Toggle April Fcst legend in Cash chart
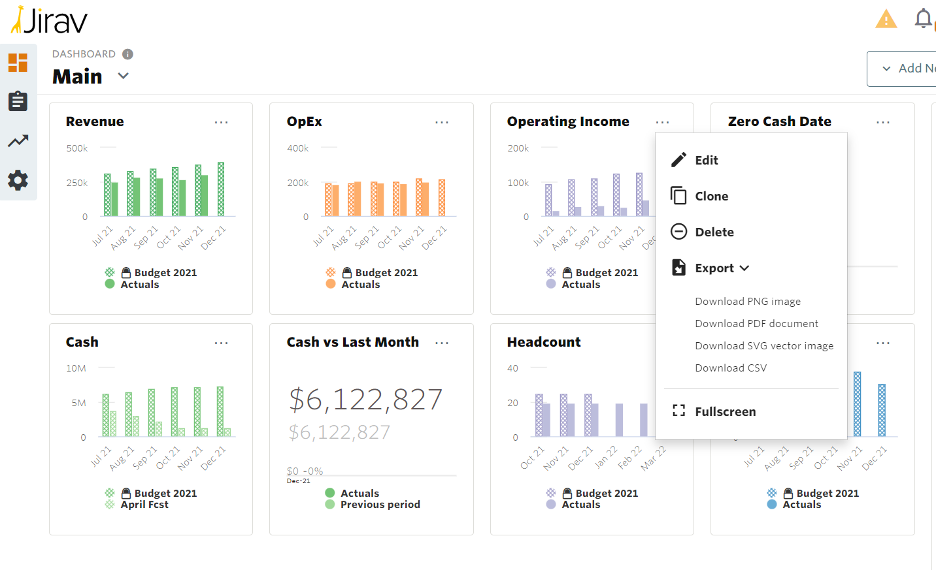The height and width of the screenshot is (570, 936). [x=144, y=505]
